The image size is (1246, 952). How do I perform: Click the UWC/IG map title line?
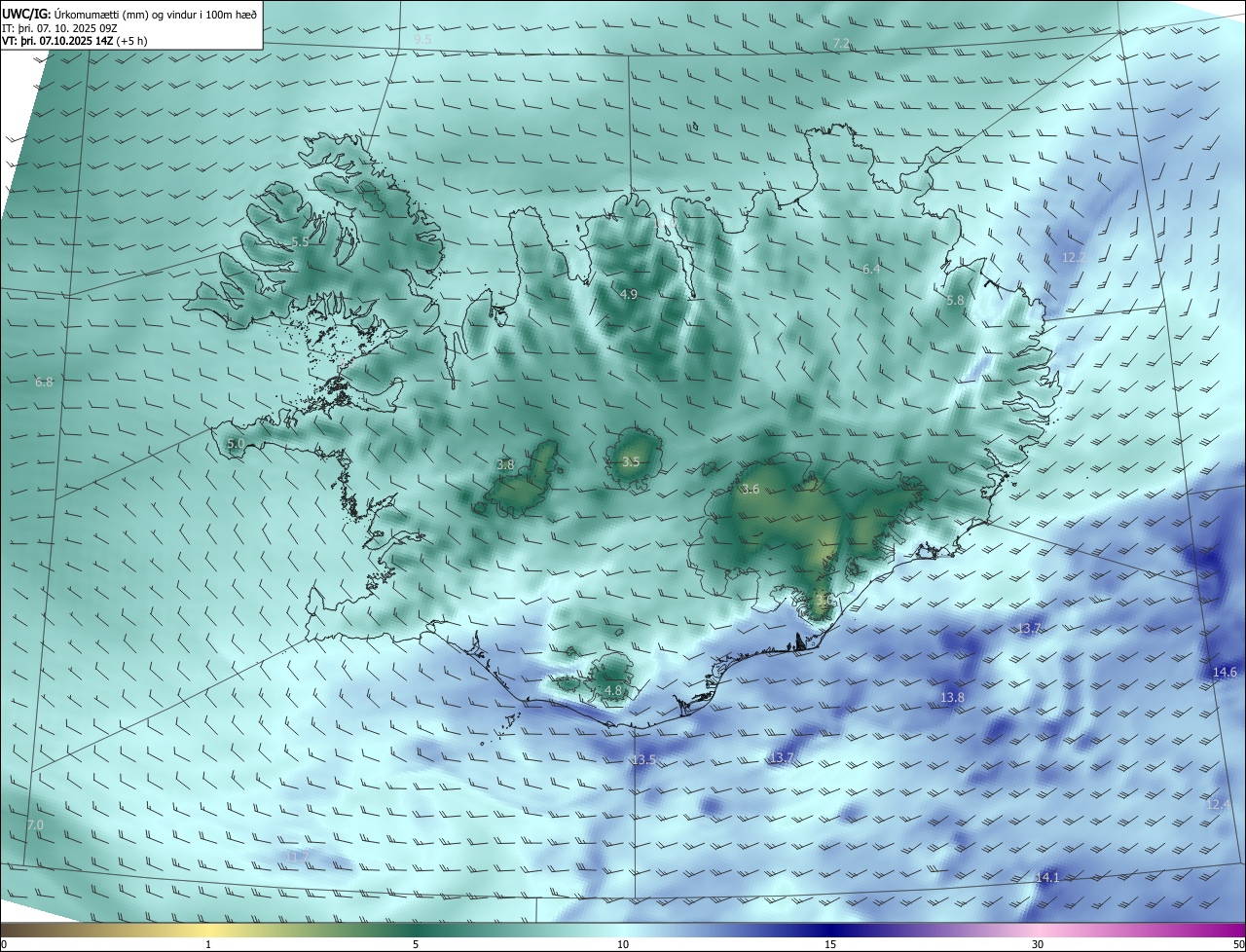(x=129, y=13)
